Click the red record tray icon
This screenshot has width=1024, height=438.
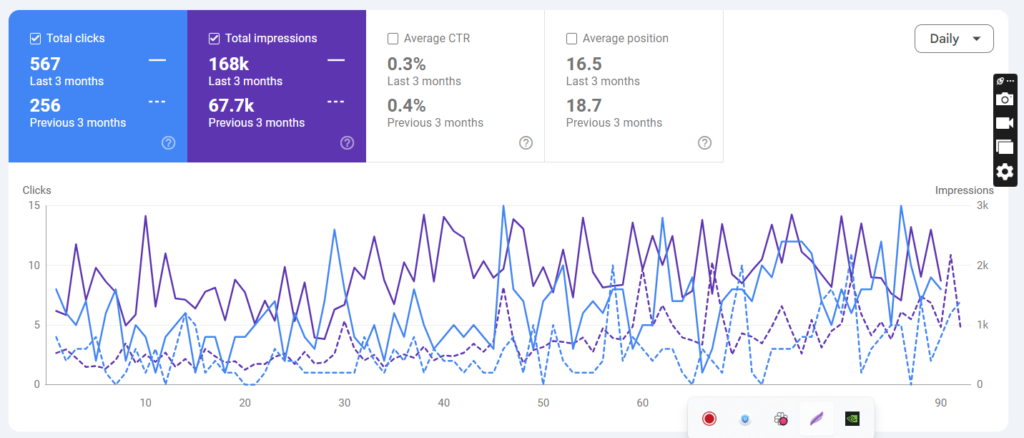(x=709, y=419)
